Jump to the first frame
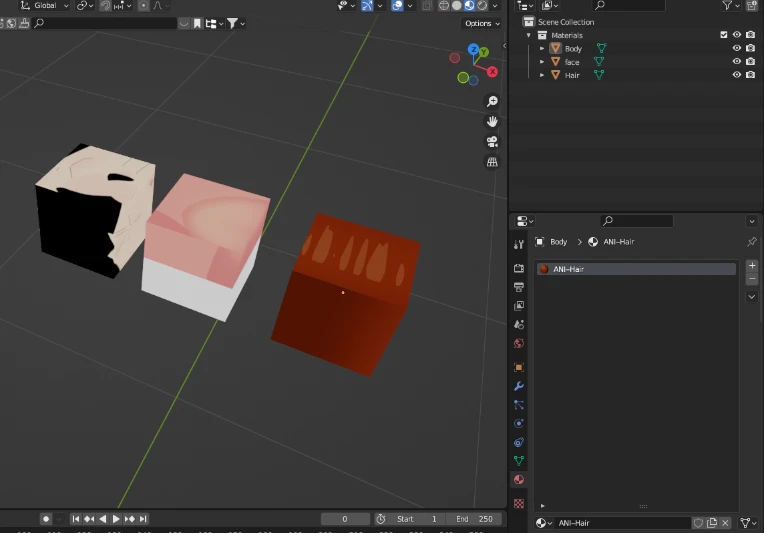The image size is (764, 533). tap(76, 519)
